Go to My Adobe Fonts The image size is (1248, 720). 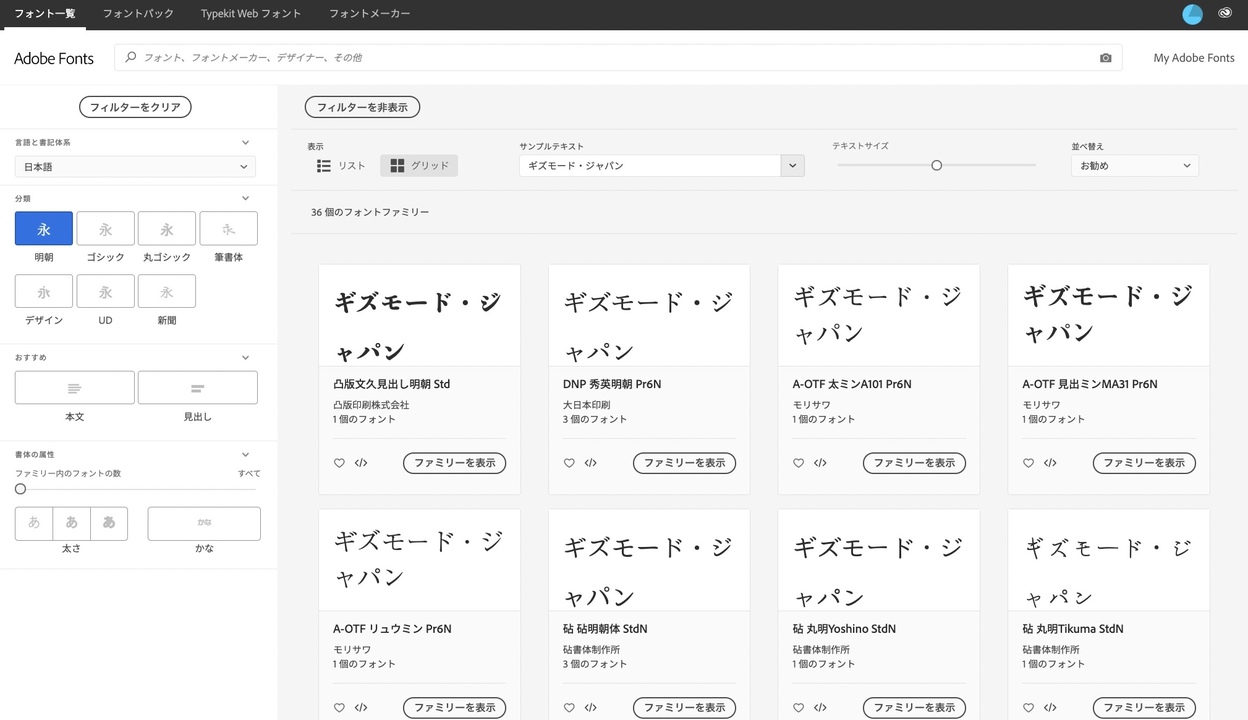(x=1194, y=58)
